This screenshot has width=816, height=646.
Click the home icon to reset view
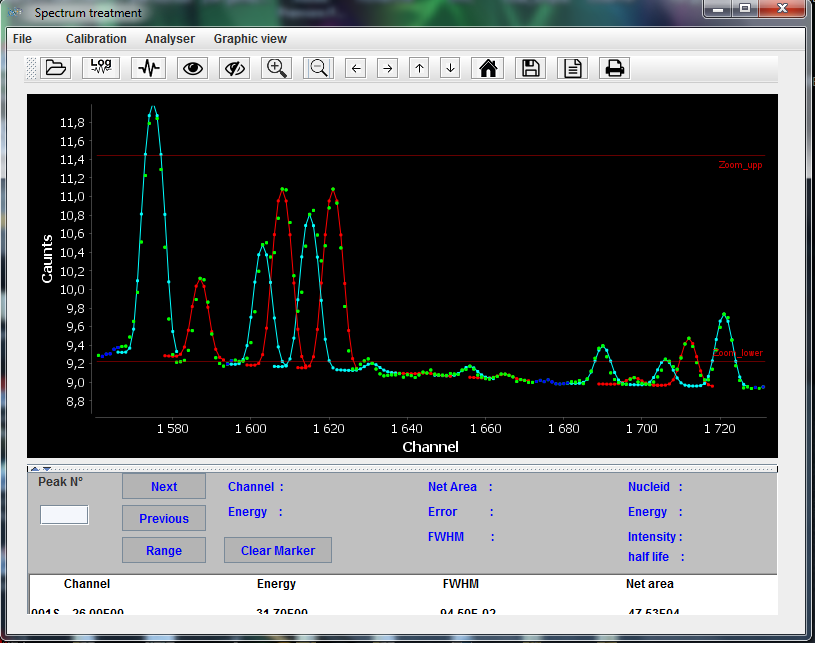click(x=487, y=67)
